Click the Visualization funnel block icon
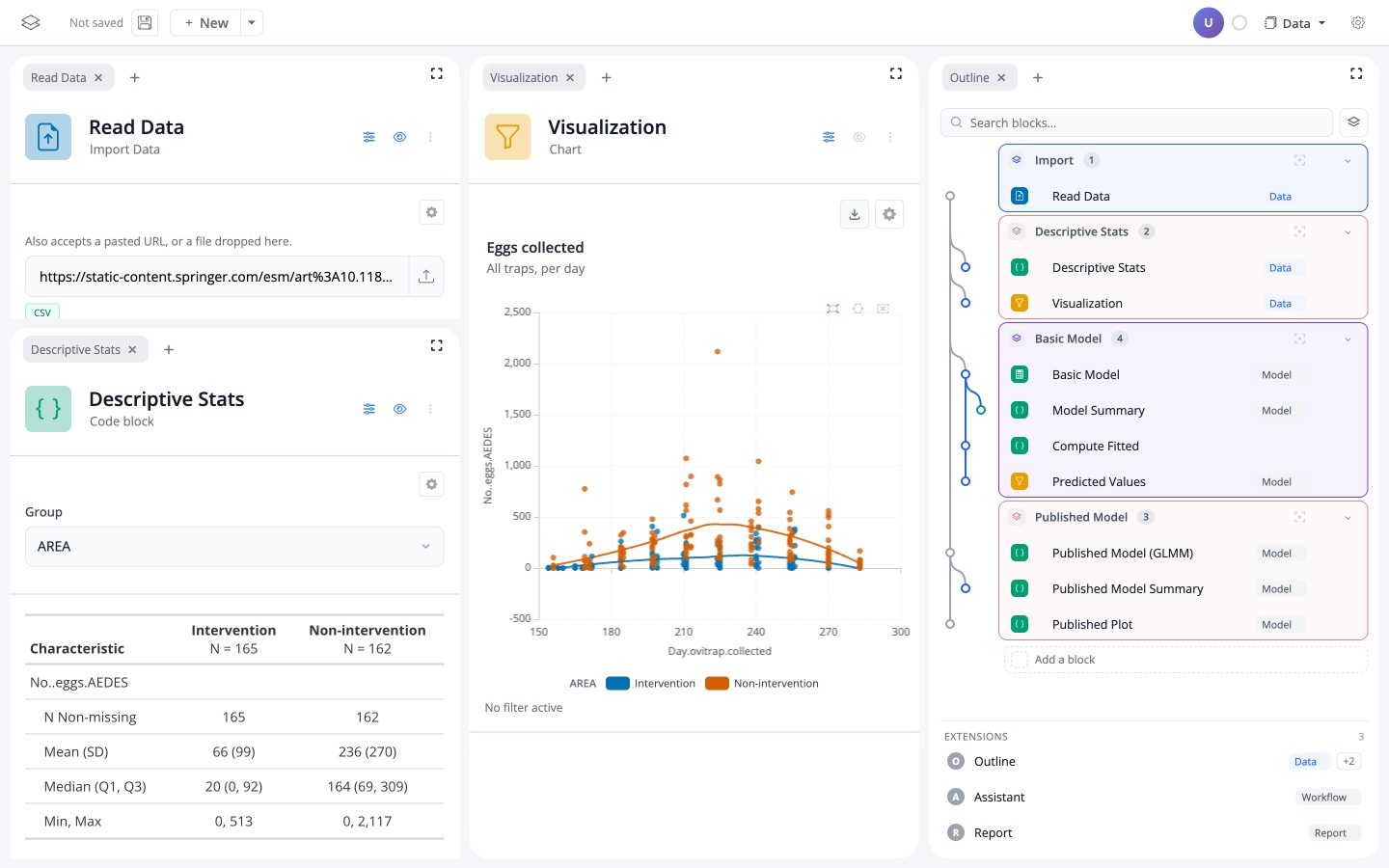 click(x=507, y=137)
